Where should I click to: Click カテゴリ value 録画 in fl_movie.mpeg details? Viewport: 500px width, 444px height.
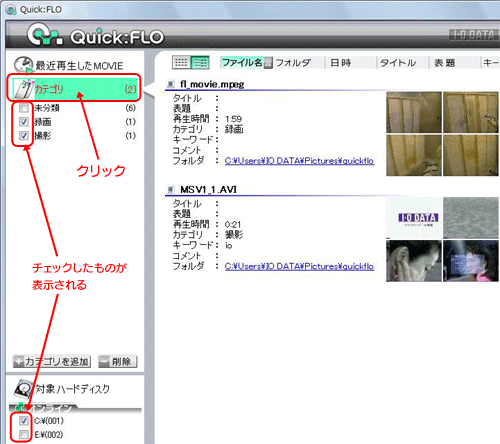pyautogui.click(x=234, y=129)
